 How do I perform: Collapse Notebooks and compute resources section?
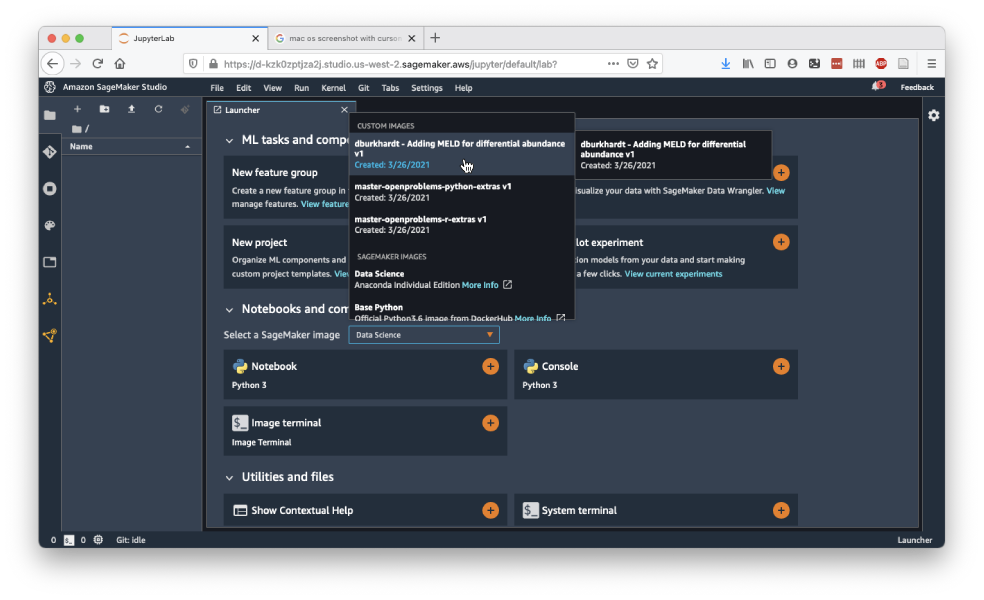coord(229,309)
